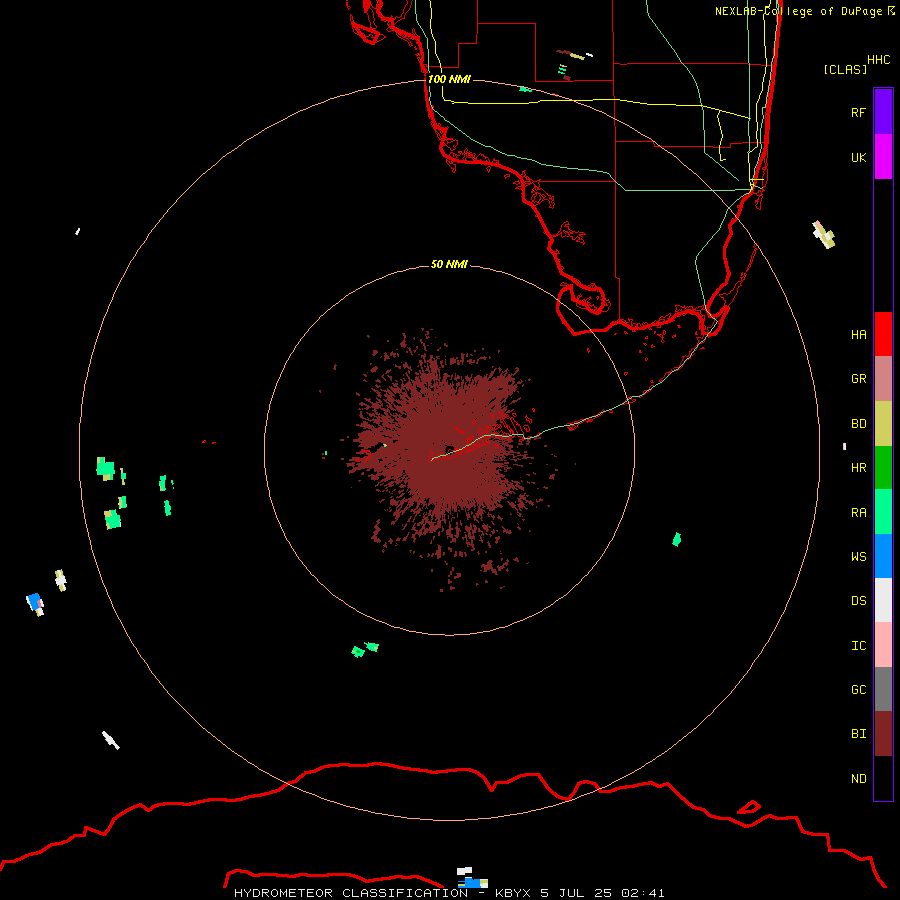This screenshot has height=900, width=900.
Task: Click the UK magenta legend swatch
Action: point(883,157)
